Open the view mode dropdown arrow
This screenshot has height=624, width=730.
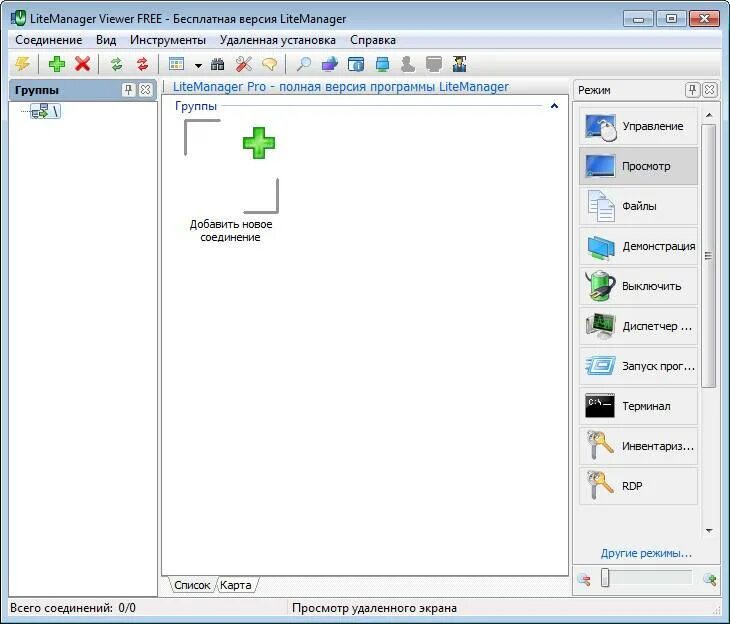[x=198, y=66]
